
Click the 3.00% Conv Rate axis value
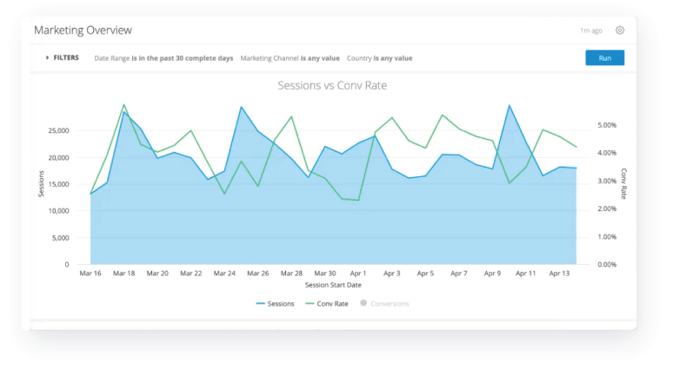pos(607,181)
